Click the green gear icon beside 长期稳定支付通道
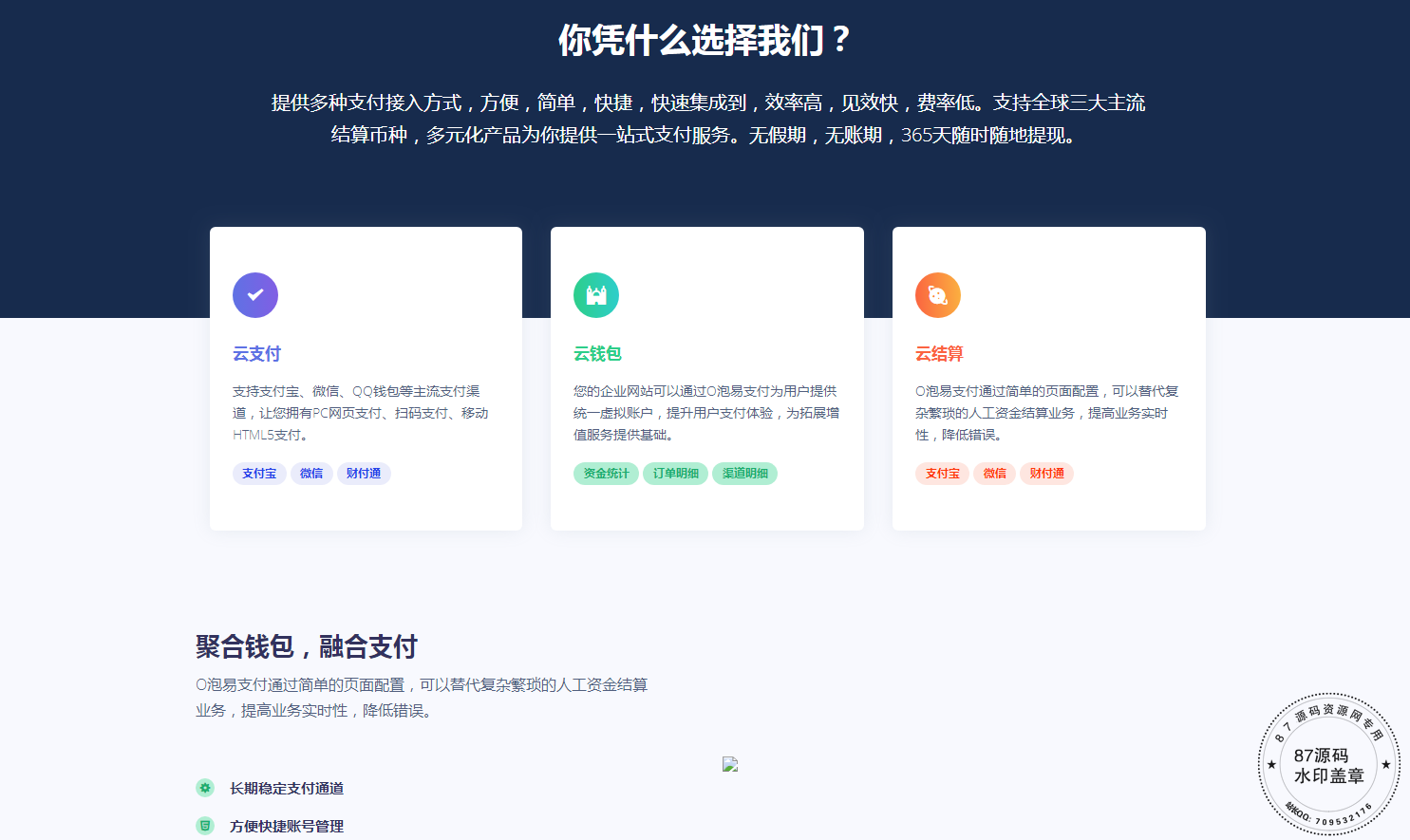Image resolution: width=1410 pixels, height=840 pixels. [x=205, y=788]
